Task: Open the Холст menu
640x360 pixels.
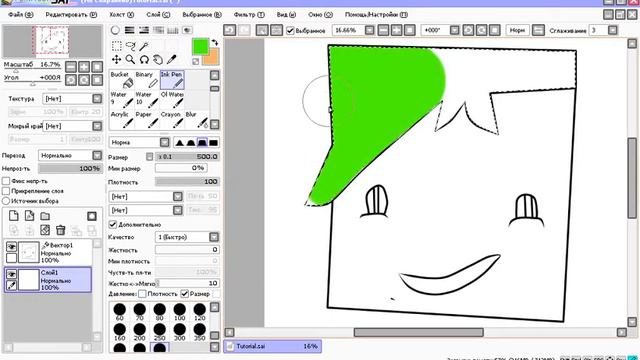Action: pyautogui.click(x=122, y=15)
